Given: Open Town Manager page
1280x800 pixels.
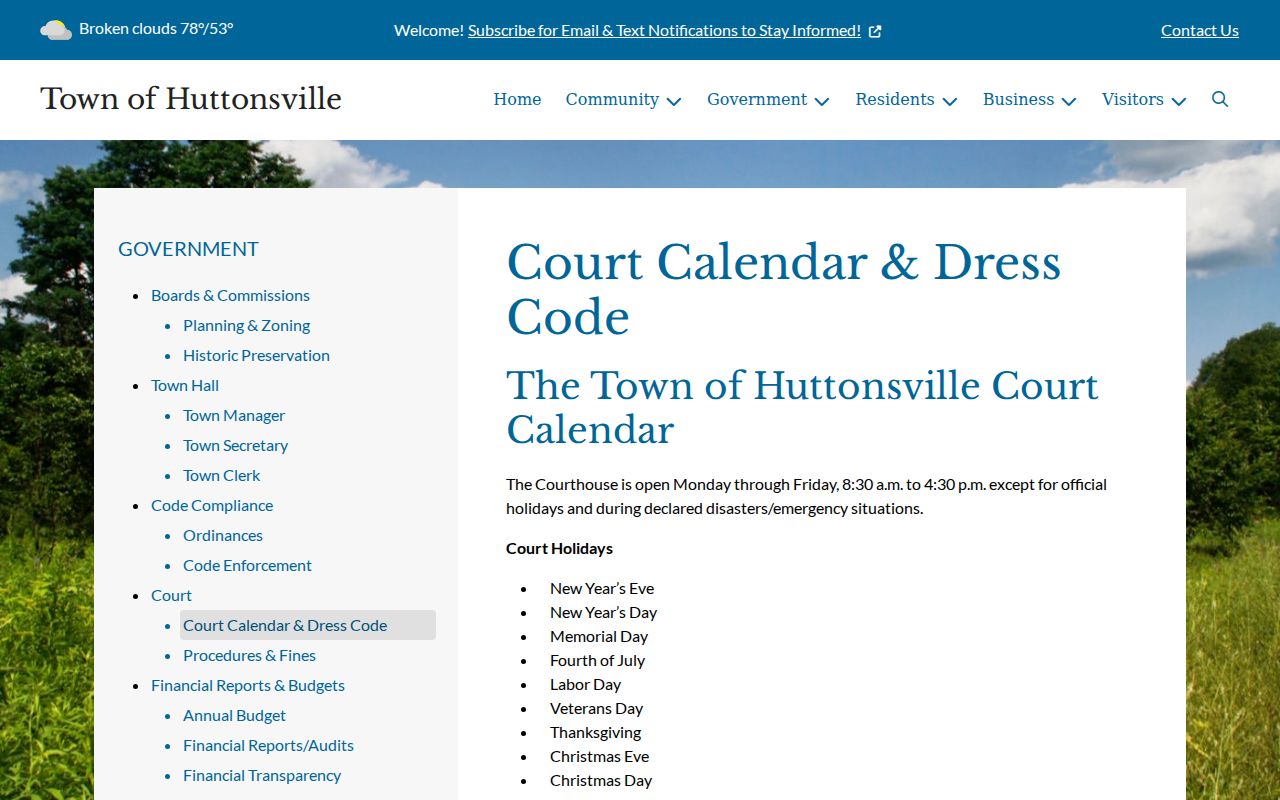Looking at the screenshot, I should pos(234,415).
